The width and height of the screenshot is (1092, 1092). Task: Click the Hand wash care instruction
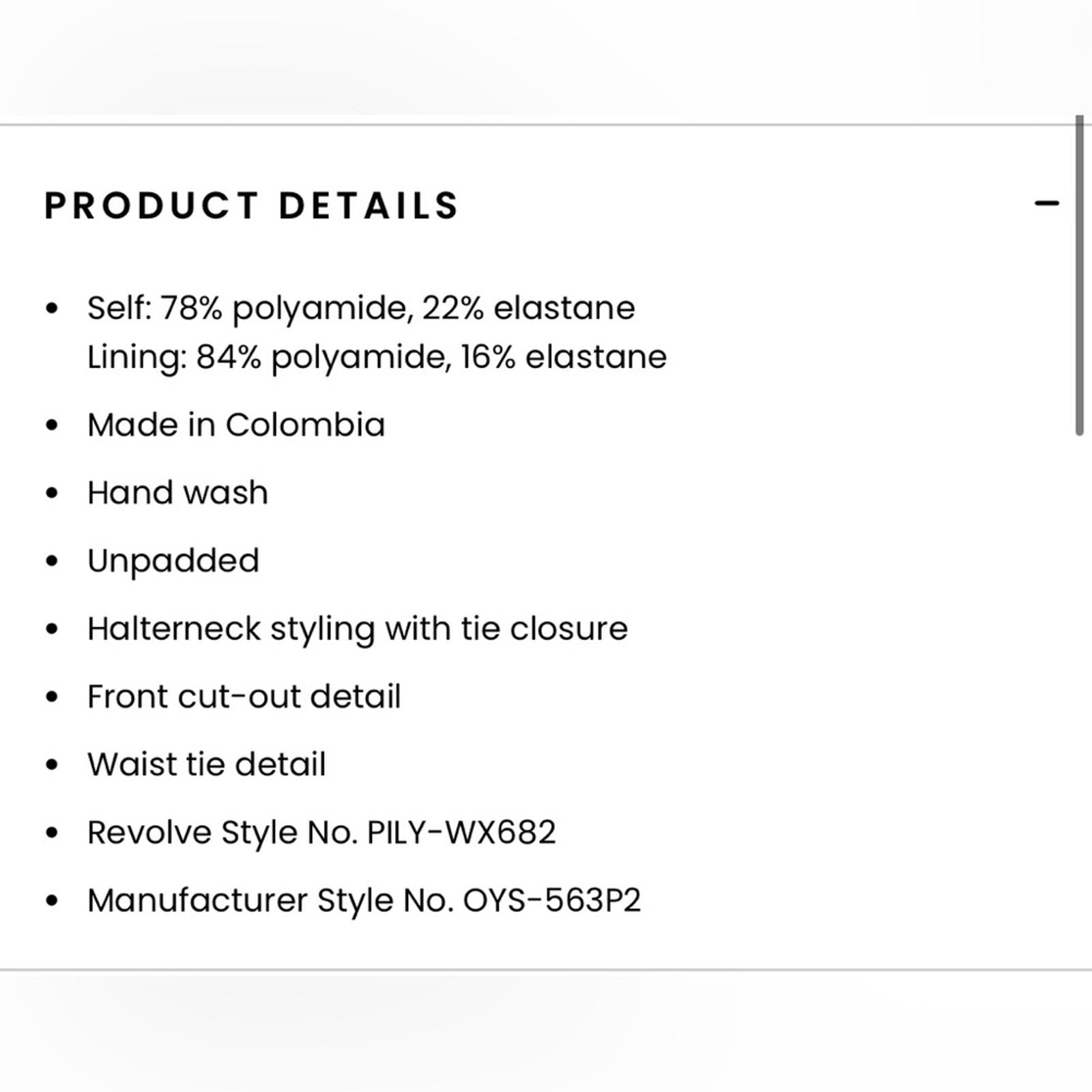point(177,493)
